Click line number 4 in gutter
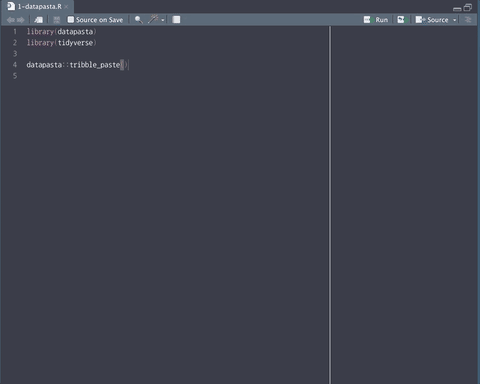 click(x=15, y=65)
